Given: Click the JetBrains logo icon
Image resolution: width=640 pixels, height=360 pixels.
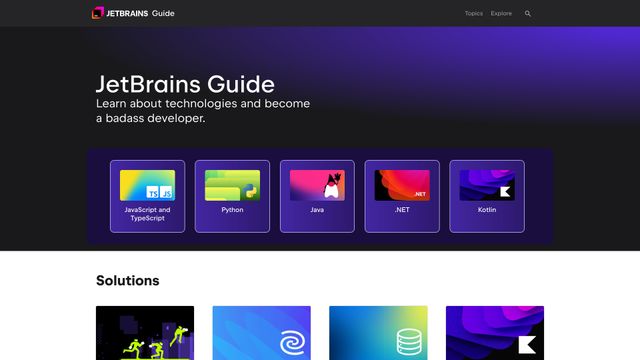Looking at the screenshot, I should [x=98, y=13].
